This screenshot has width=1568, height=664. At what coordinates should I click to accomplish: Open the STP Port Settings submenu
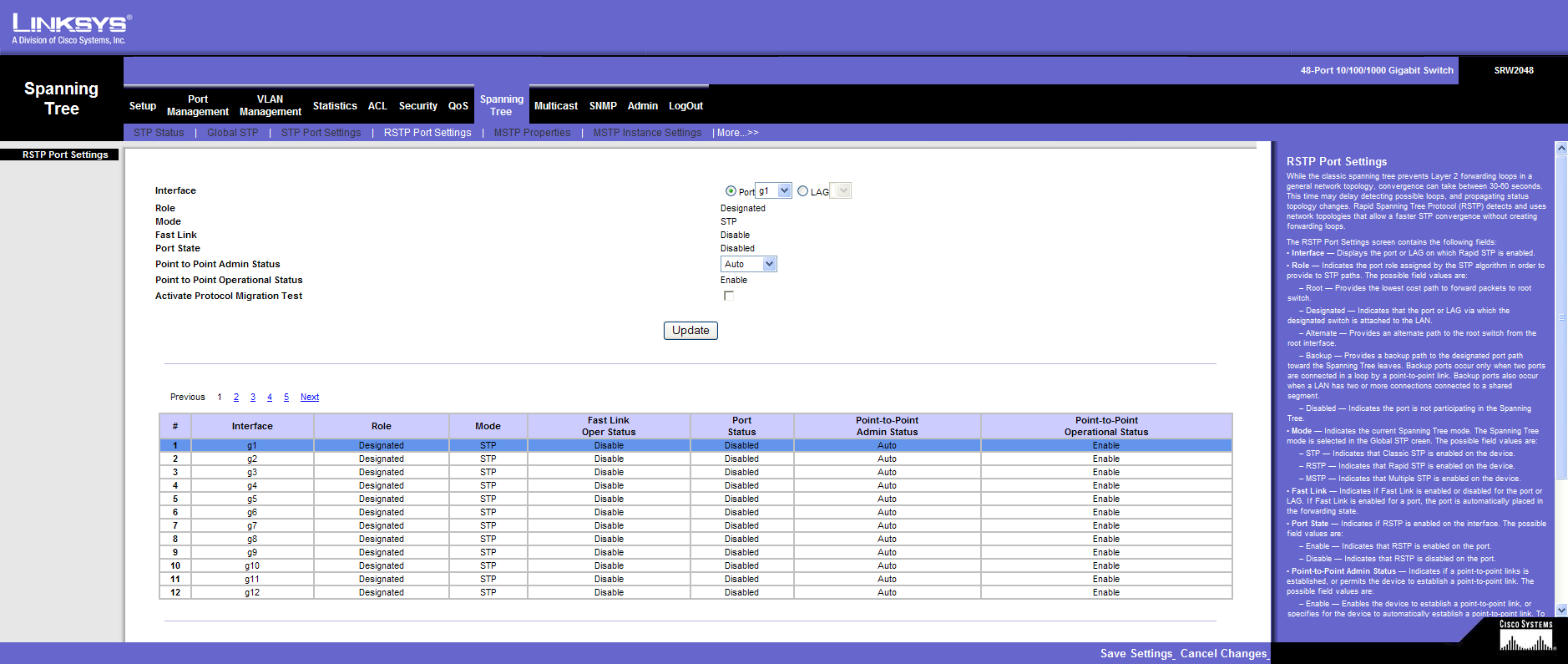point(321,133)
